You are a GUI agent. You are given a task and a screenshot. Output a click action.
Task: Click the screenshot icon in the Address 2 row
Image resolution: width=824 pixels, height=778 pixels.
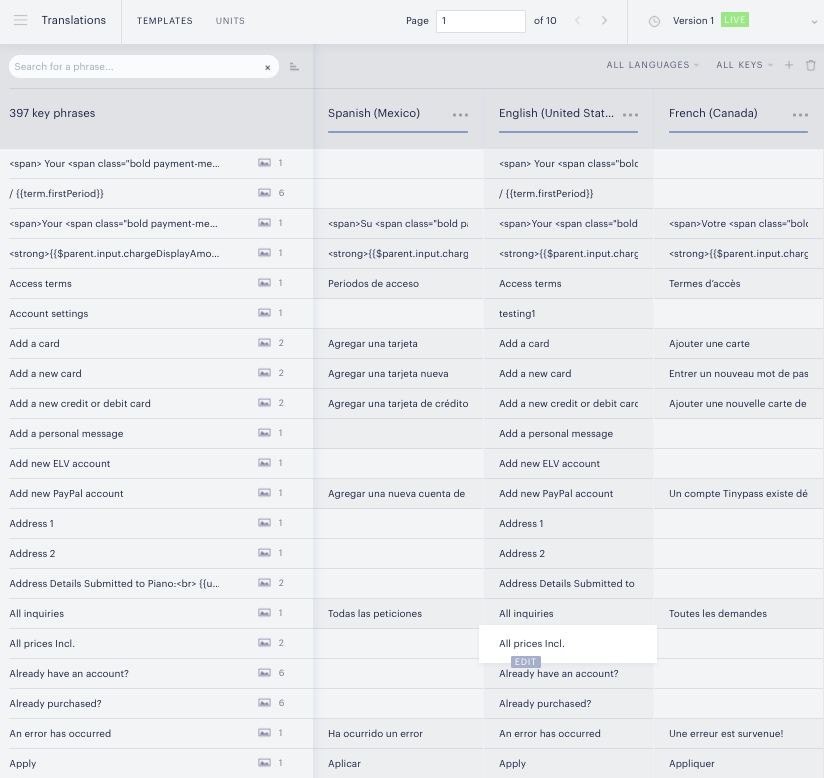click(x=264, y=552)
